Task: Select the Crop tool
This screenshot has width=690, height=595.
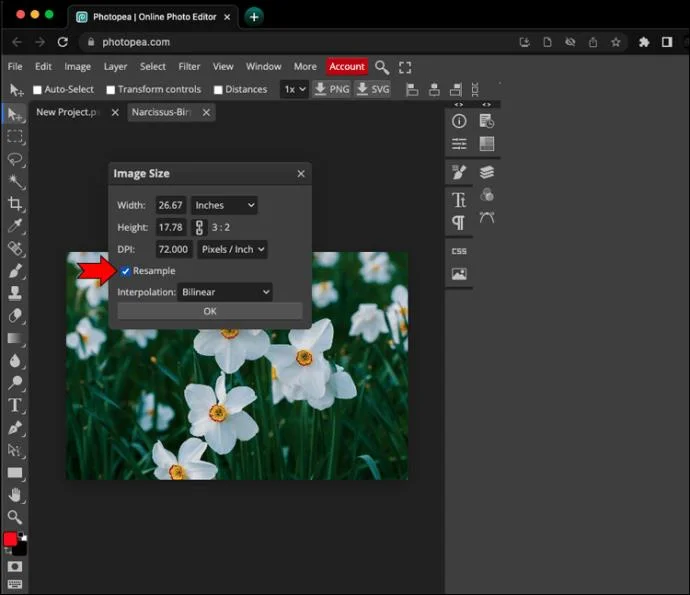Action: click(15, 204)
